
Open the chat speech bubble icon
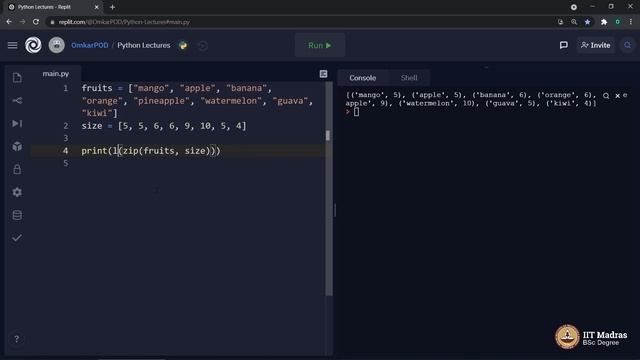click(x=564, y=45)
